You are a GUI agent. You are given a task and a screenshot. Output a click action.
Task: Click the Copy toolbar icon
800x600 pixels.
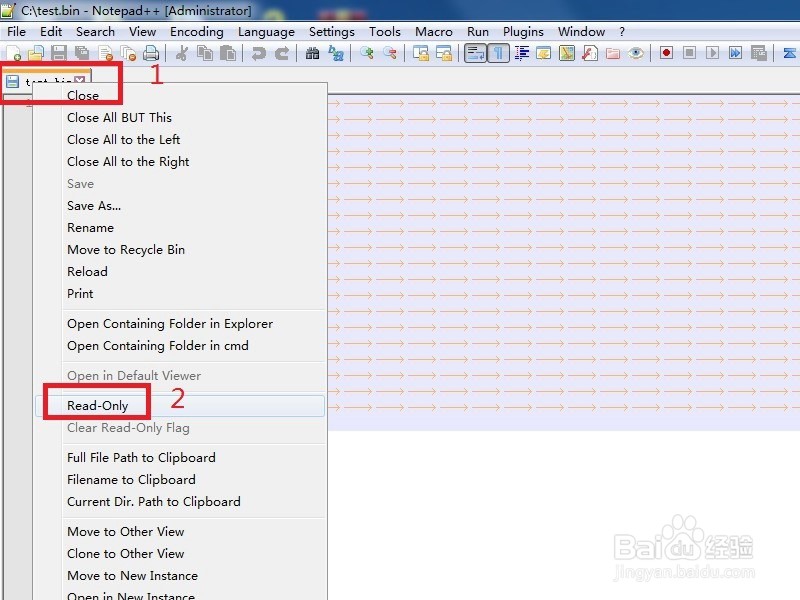tap(205, 53)
